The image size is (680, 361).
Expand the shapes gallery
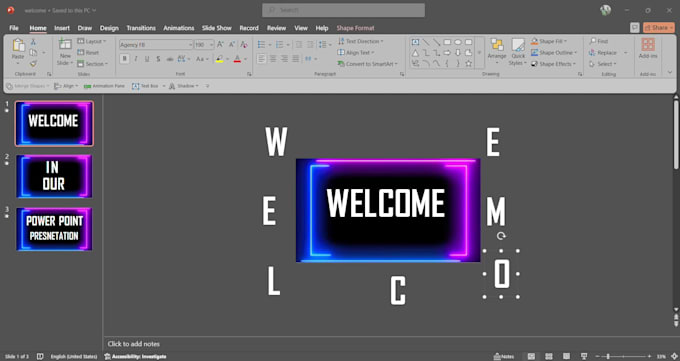pyautogui.click(x=479, y=53)
